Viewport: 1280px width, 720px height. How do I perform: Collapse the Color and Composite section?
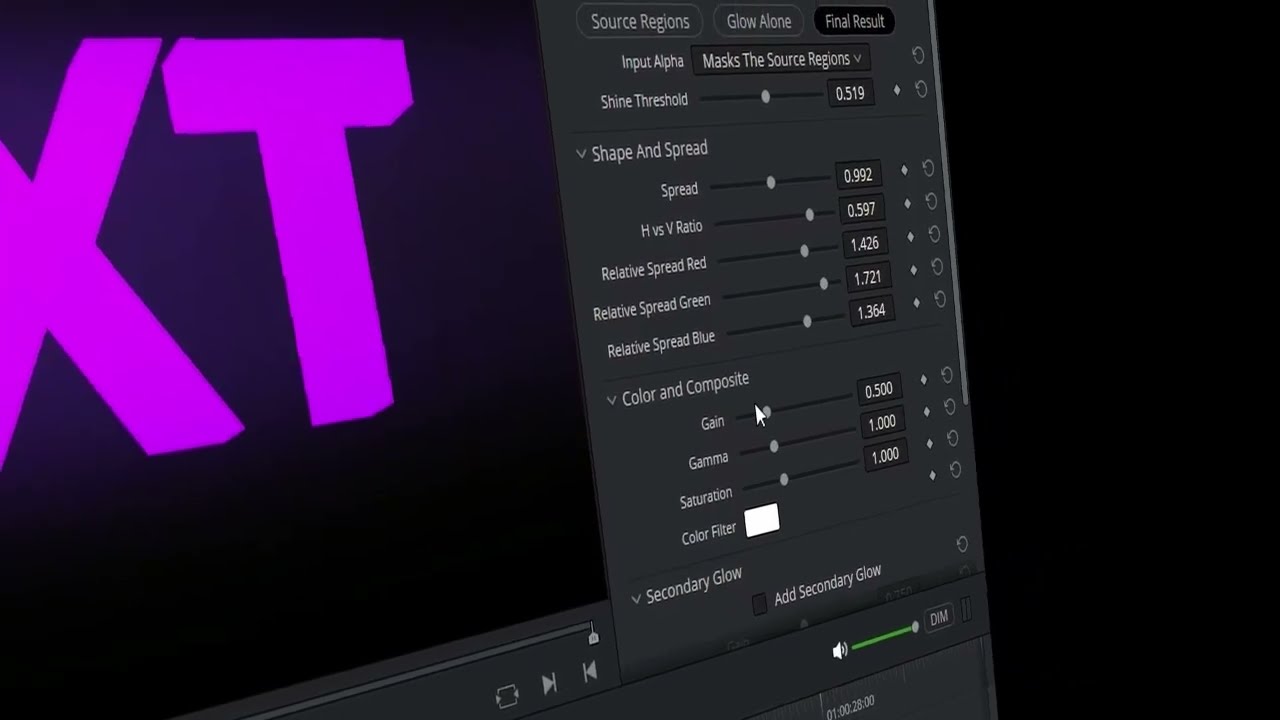[611, 399]
